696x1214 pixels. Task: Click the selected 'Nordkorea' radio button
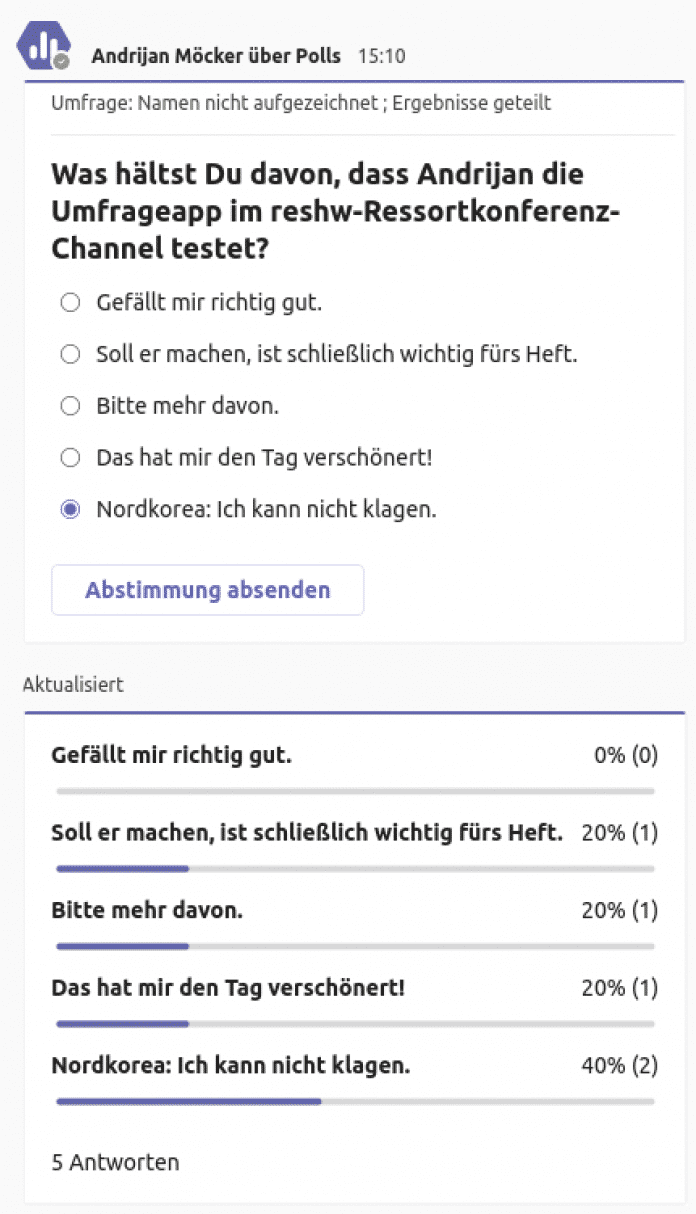70,510
